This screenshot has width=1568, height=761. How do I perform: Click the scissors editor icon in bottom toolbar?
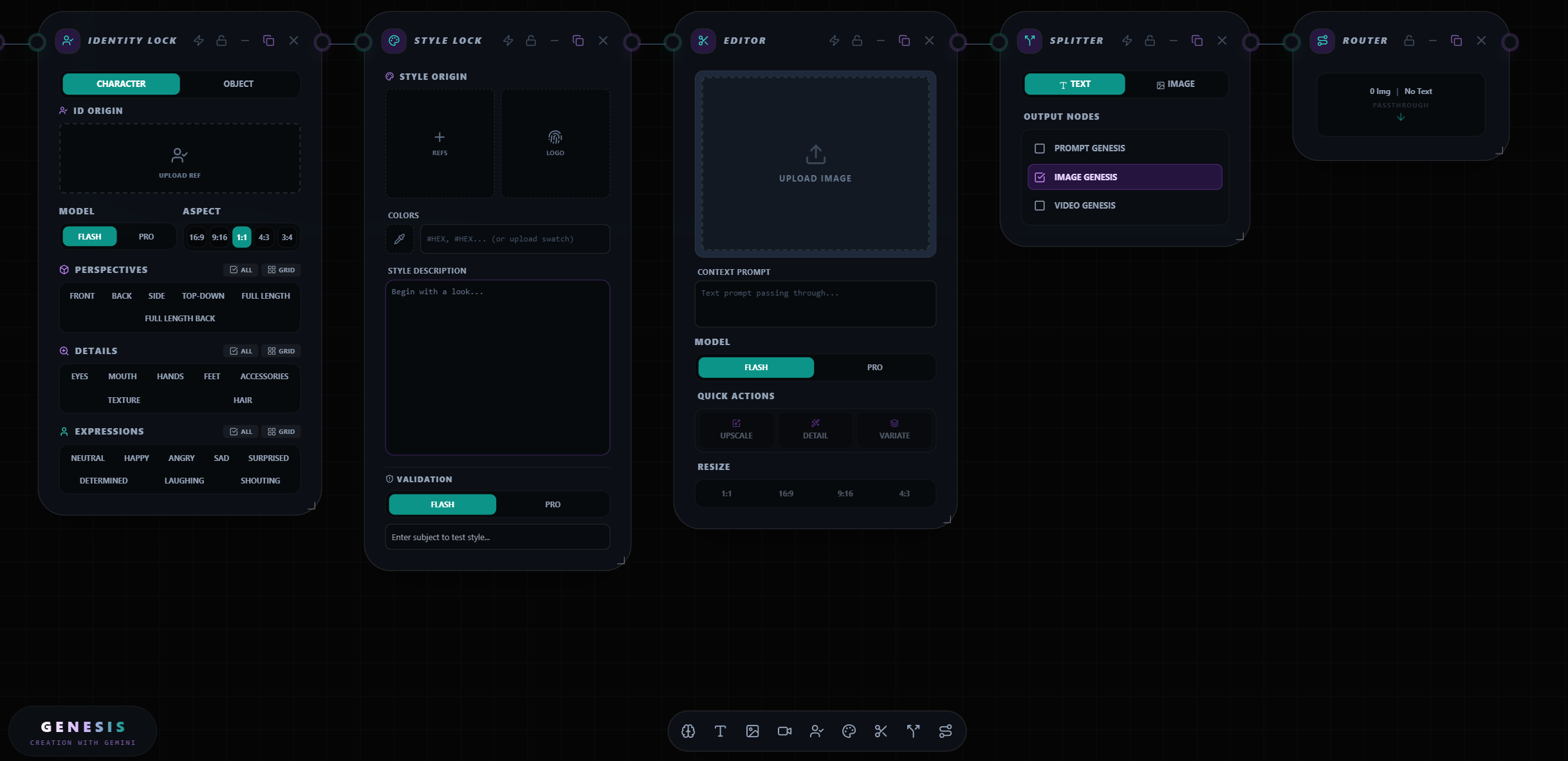coord(881,731)
